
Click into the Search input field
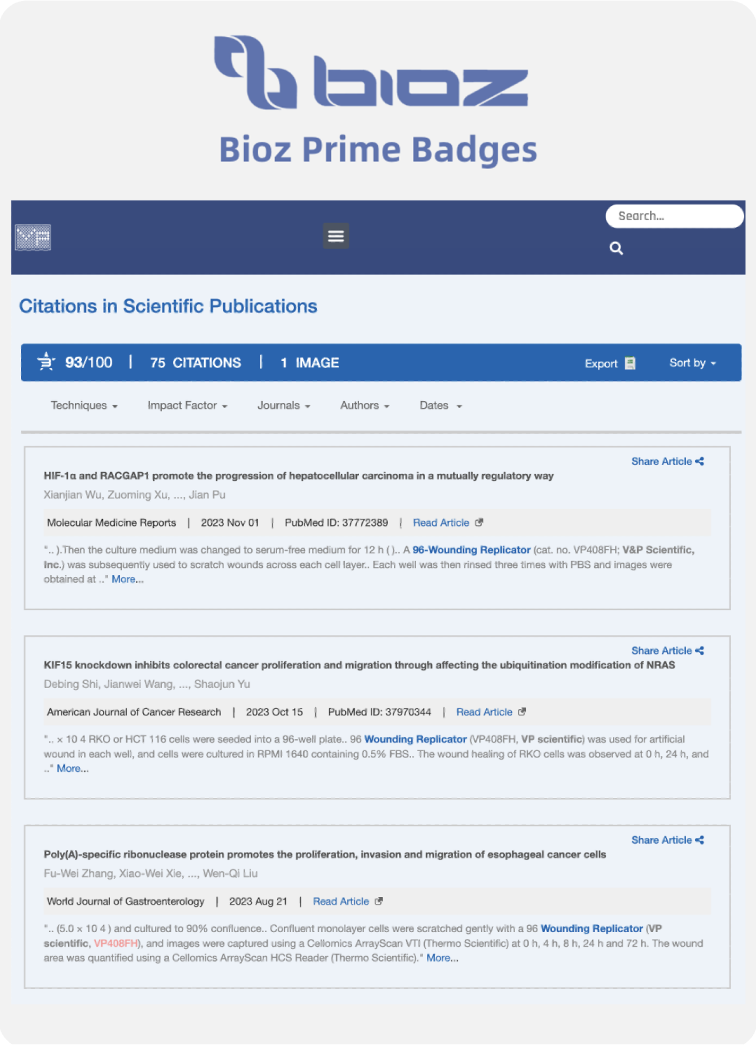(672, 216)
